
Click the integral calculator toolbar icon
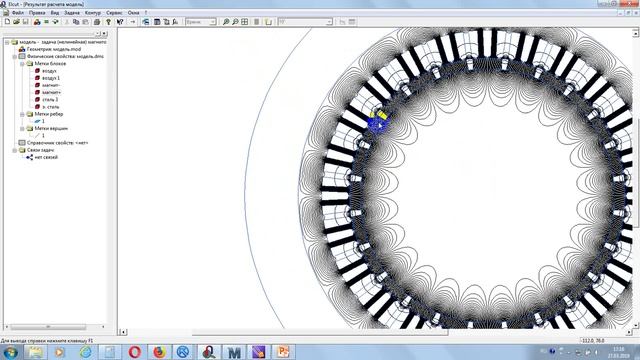pyautogui.click(x=176, y=22)
